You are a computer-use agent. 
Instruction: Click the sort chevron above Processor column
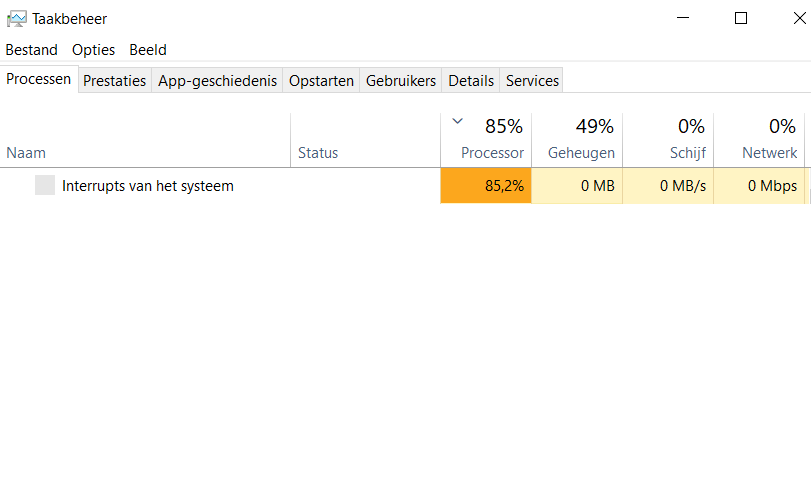click(457, 122)
